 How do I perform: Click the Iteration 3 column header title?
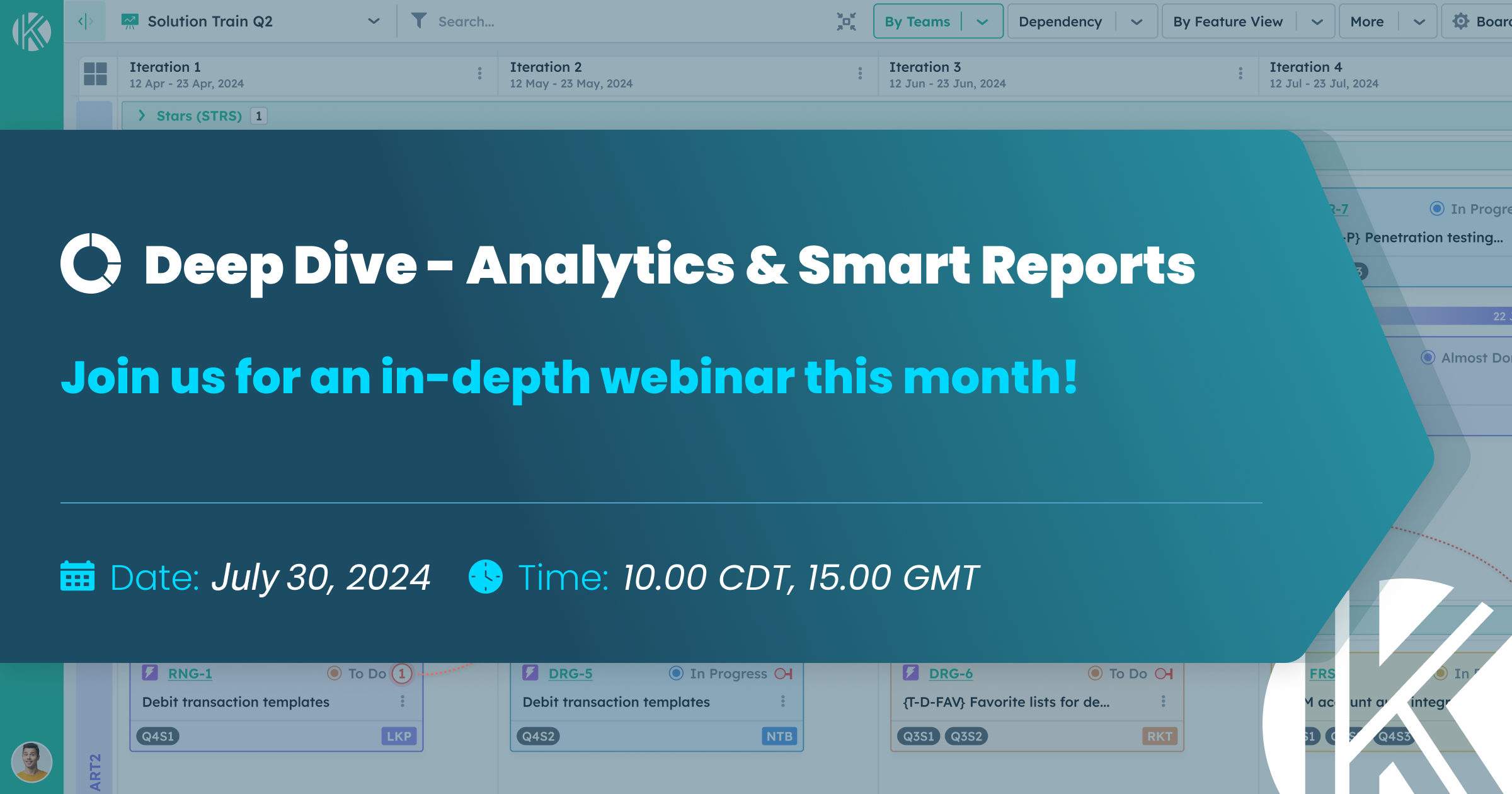pos(925,67)
